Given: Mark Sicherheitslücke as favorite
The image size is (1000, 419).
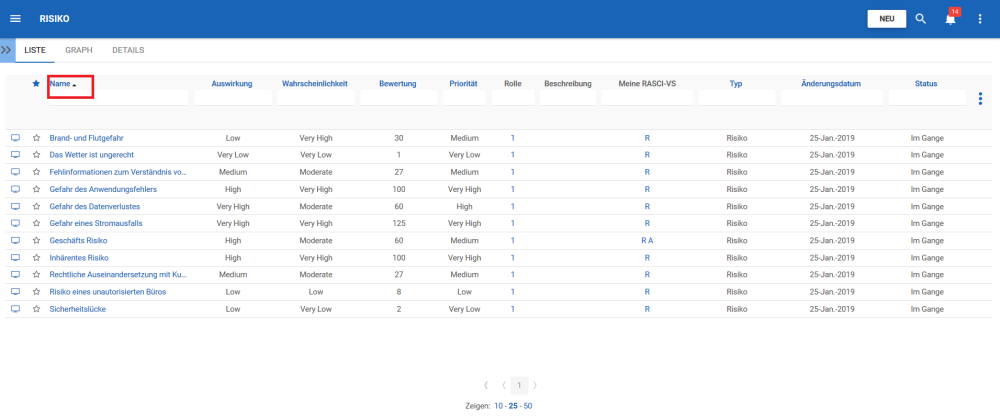Looking at the screenshot, I should (x=36, y=309).
